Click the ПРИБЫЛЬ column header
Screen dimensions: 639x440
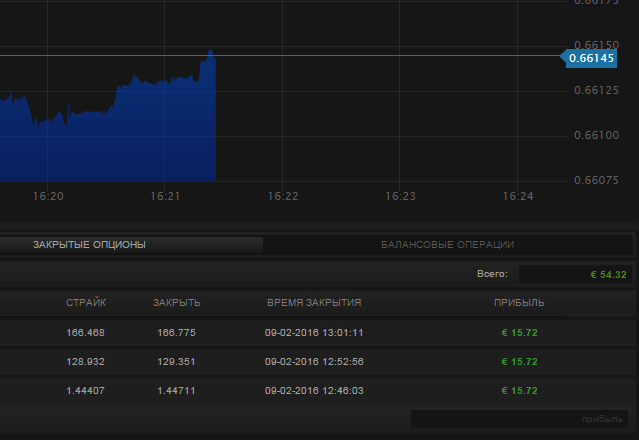pyautogui.click(x=519, y=302)
